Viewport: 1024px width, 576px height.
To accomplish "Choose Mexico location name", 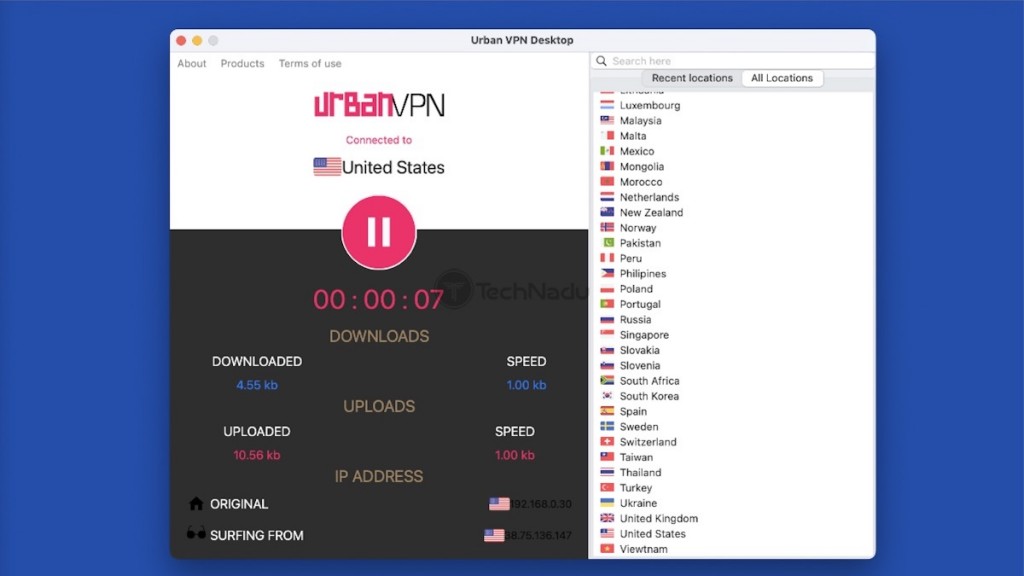I will click(x=637, y=151).
